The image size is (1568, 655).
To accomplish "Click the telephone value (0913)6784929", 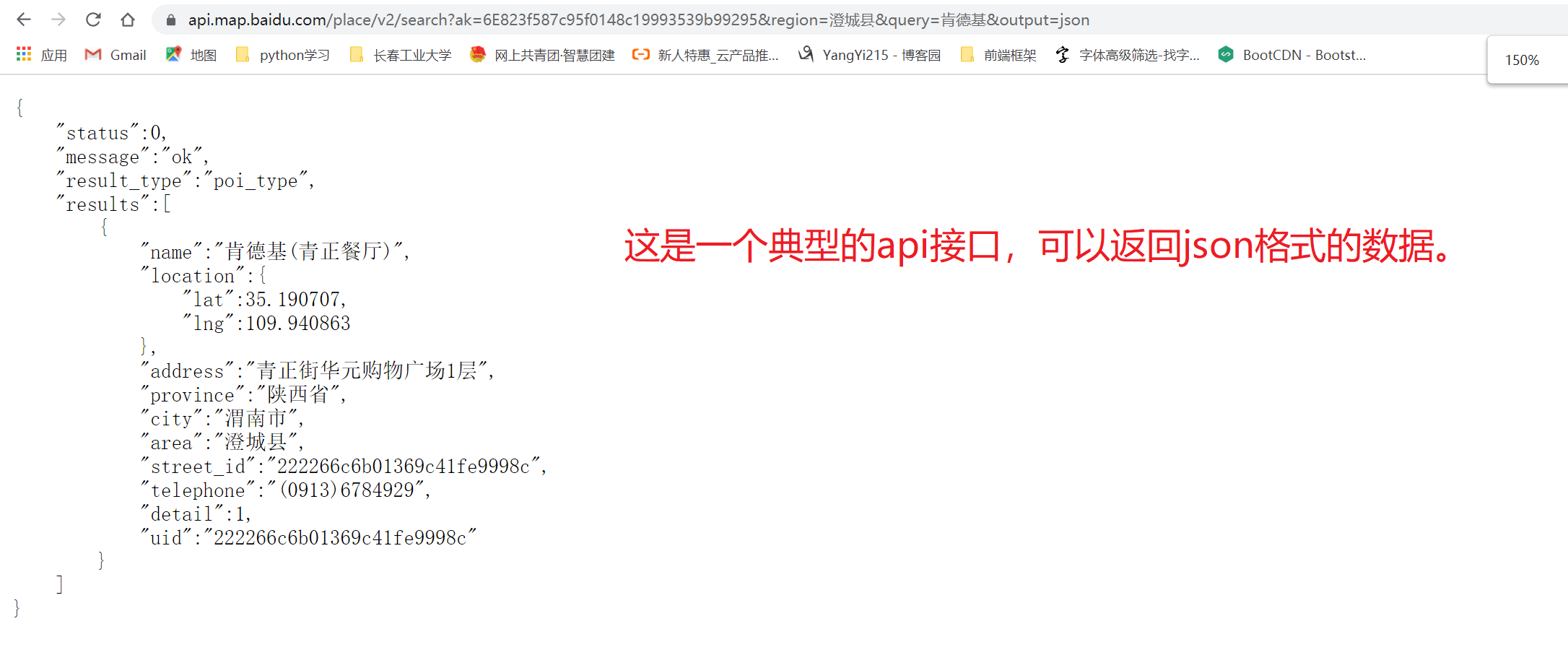I will pyautogui.click(x=347, y=490).
